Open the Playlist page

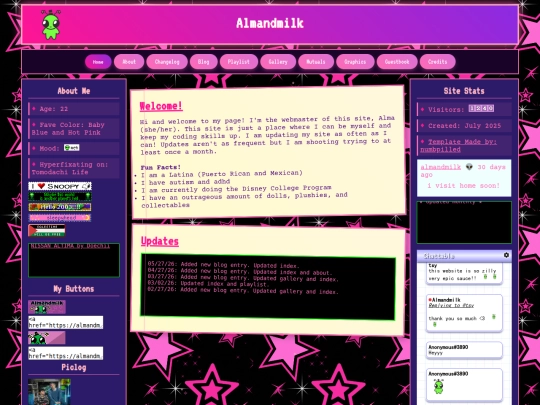239,62
